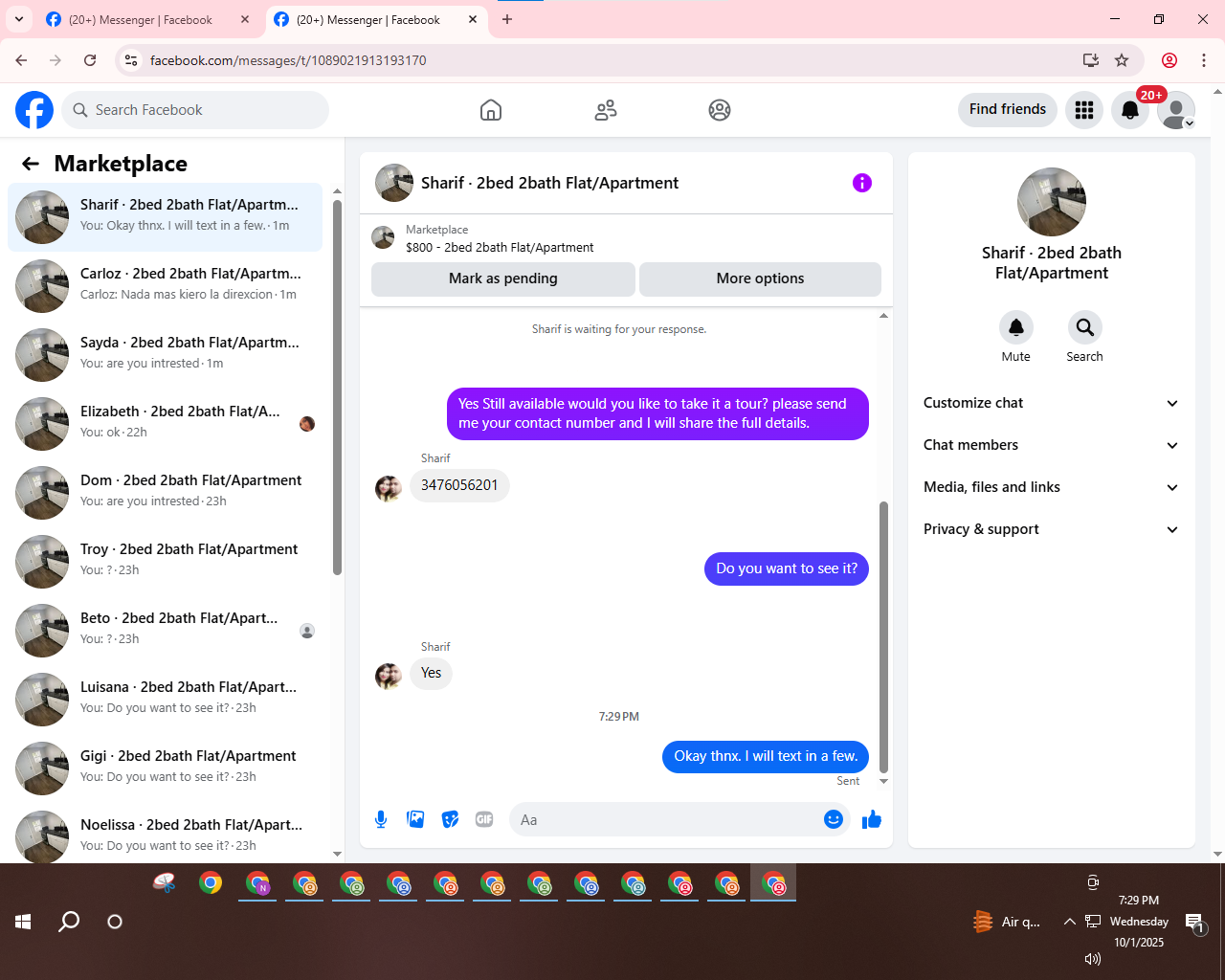Open the Dom conversation
The image size is (1225, 980).
pos(165,493)
